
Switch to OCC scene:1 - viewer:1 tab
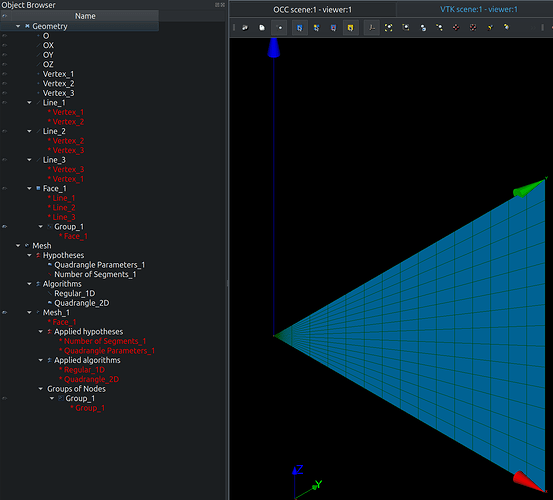pos(312,10)
